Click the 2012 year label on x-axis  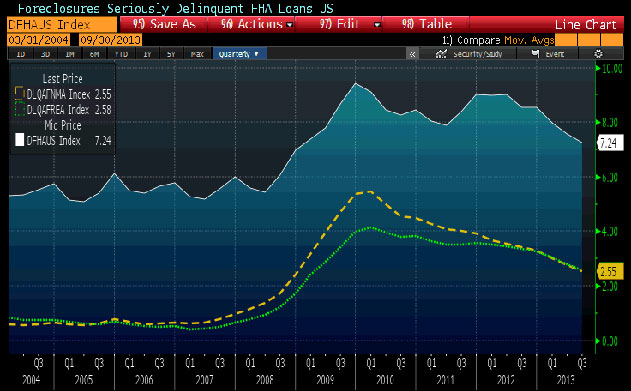pyautogui.click(x=505, y=379)
